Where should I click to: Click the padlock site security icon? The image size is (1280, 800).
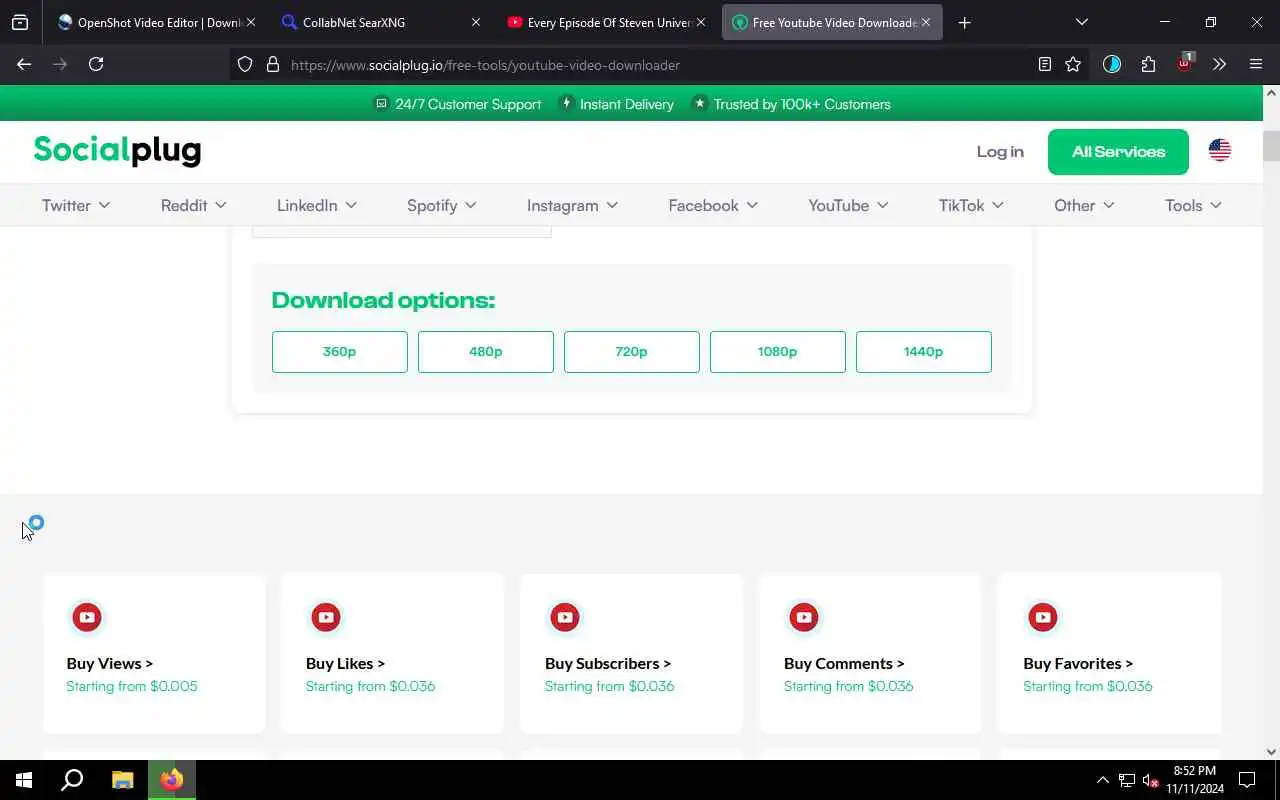coord(272,64)
